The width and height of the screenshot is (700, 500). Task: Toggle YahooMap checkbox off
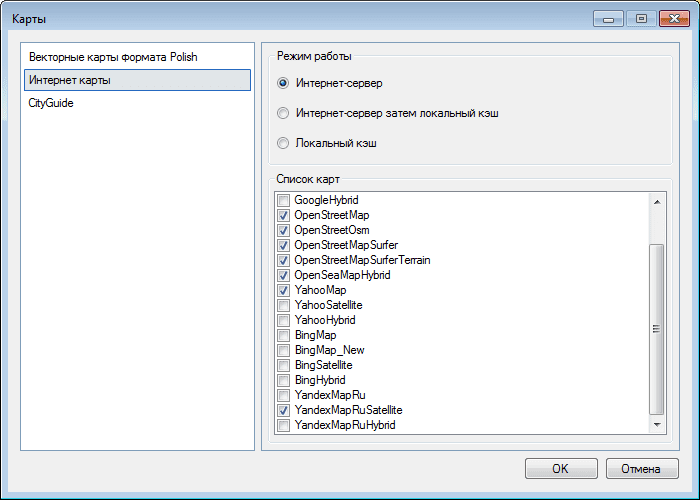click(284, 290)
